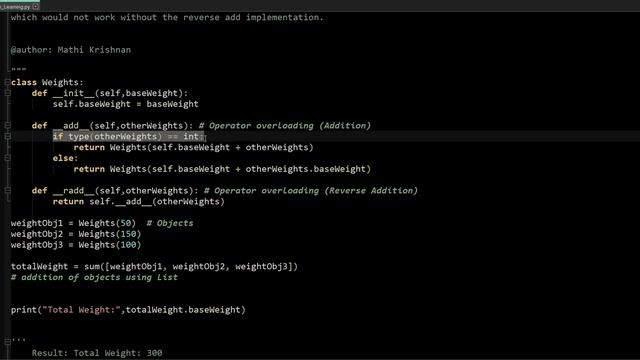
Task: Click comment "Operator overloading (Reverse Addition)"
Action: [311, 191]
